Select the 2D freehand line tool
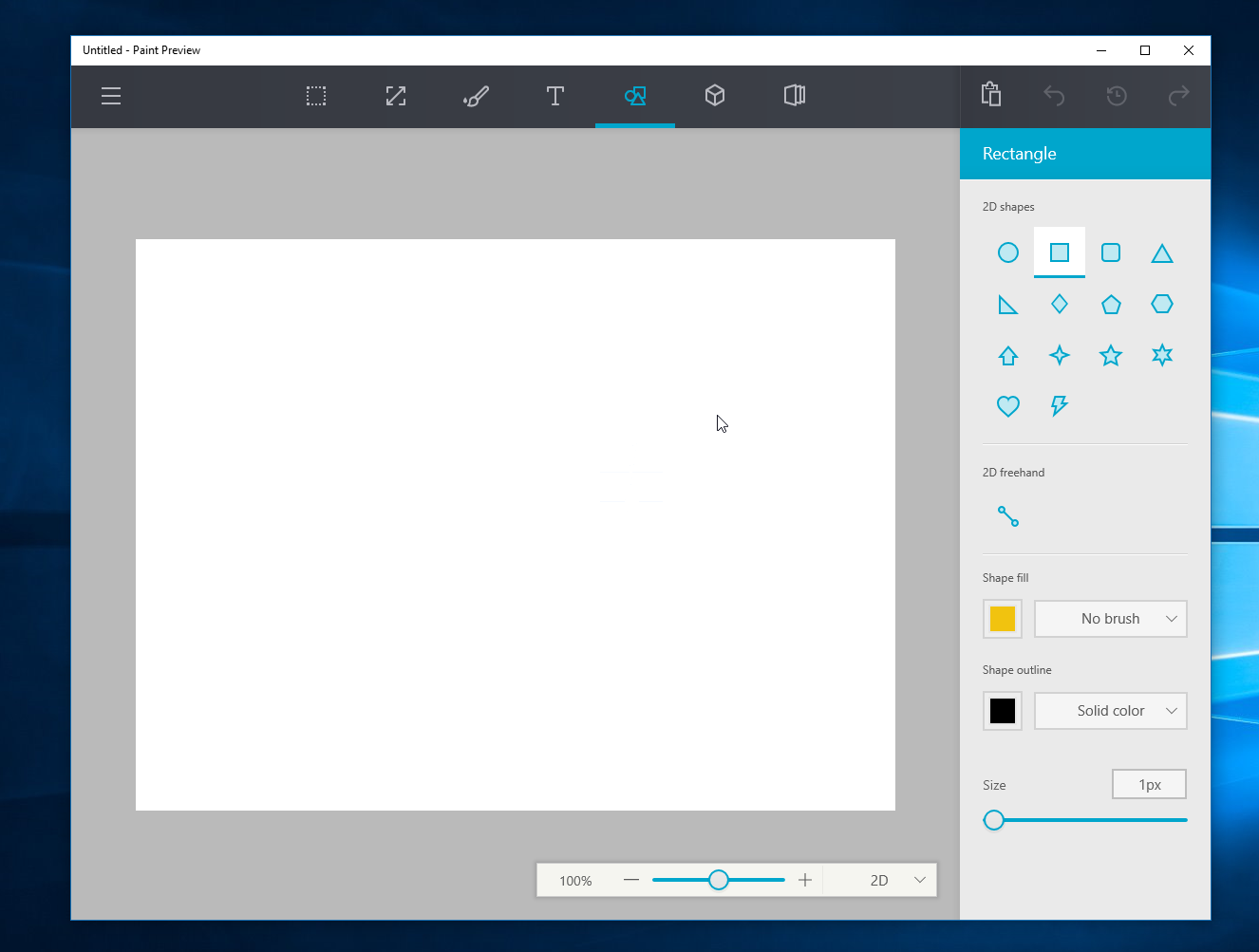The width and height of the screenshot is (1259, 952). click(x=1007, y=515)
